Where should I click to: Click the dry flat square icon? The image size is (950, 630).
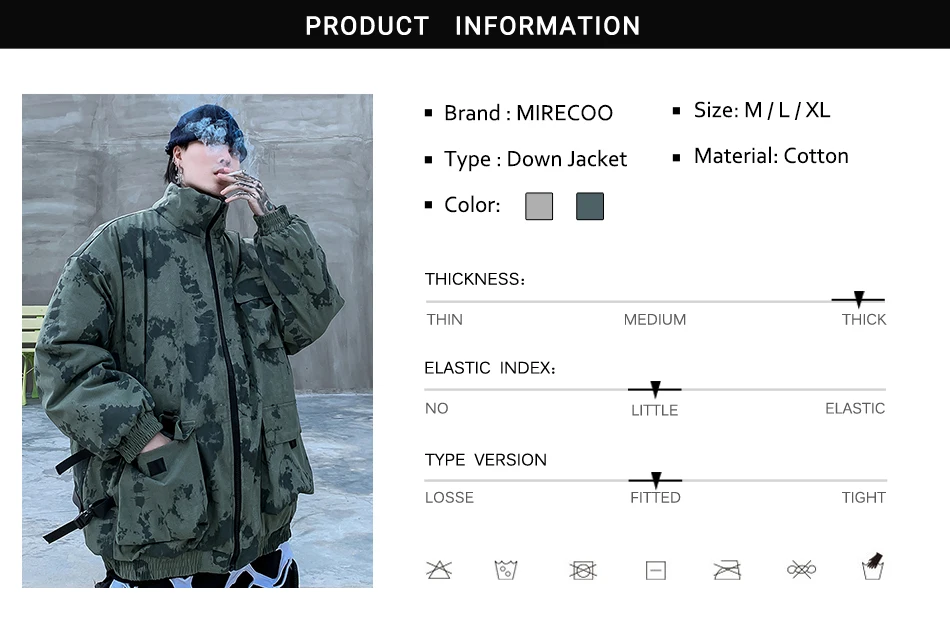click(656, 570)
